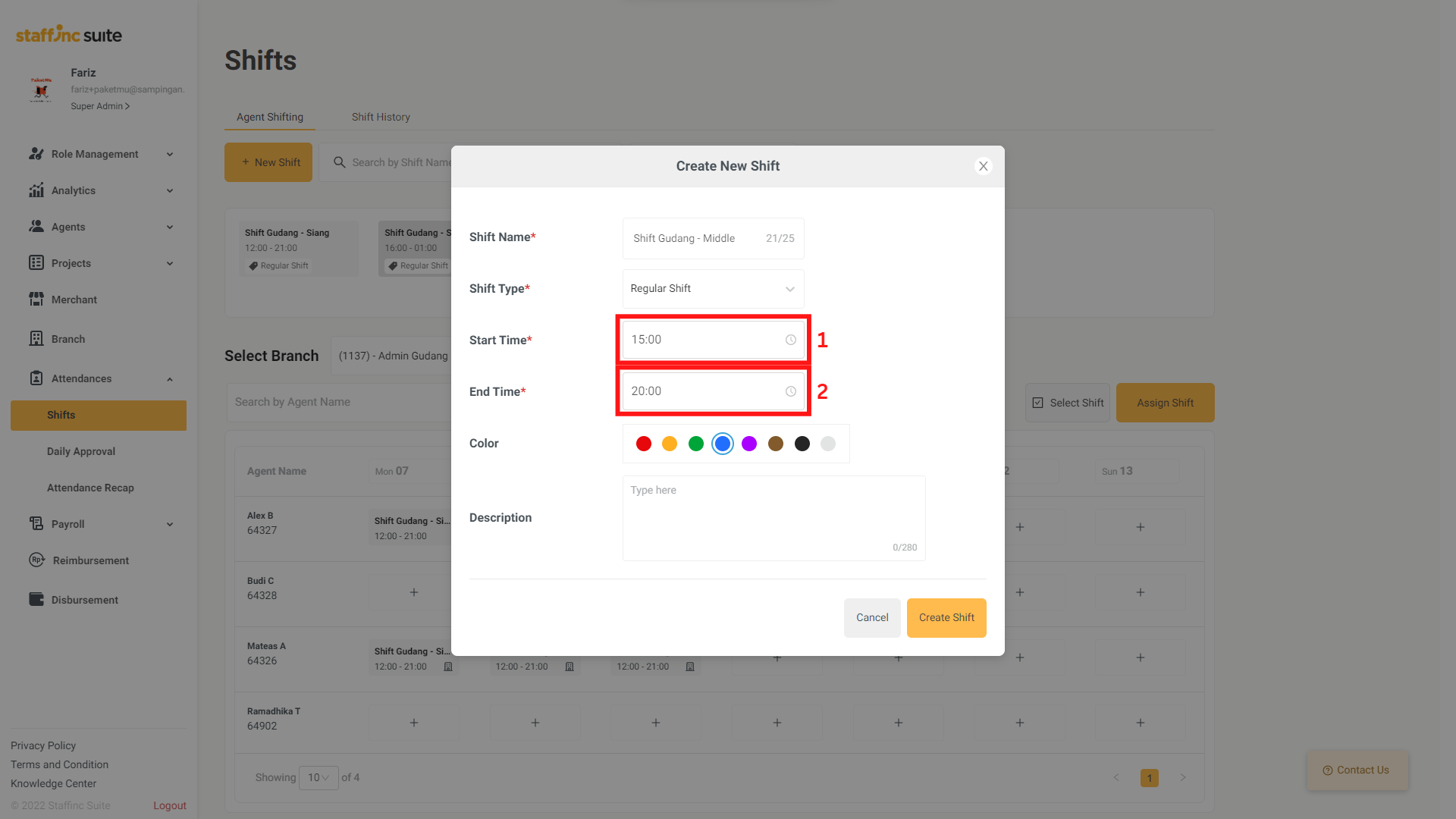Click the Disbursement wallet icon
This screenshot has height=819, width=1456.
pos(36,600)
